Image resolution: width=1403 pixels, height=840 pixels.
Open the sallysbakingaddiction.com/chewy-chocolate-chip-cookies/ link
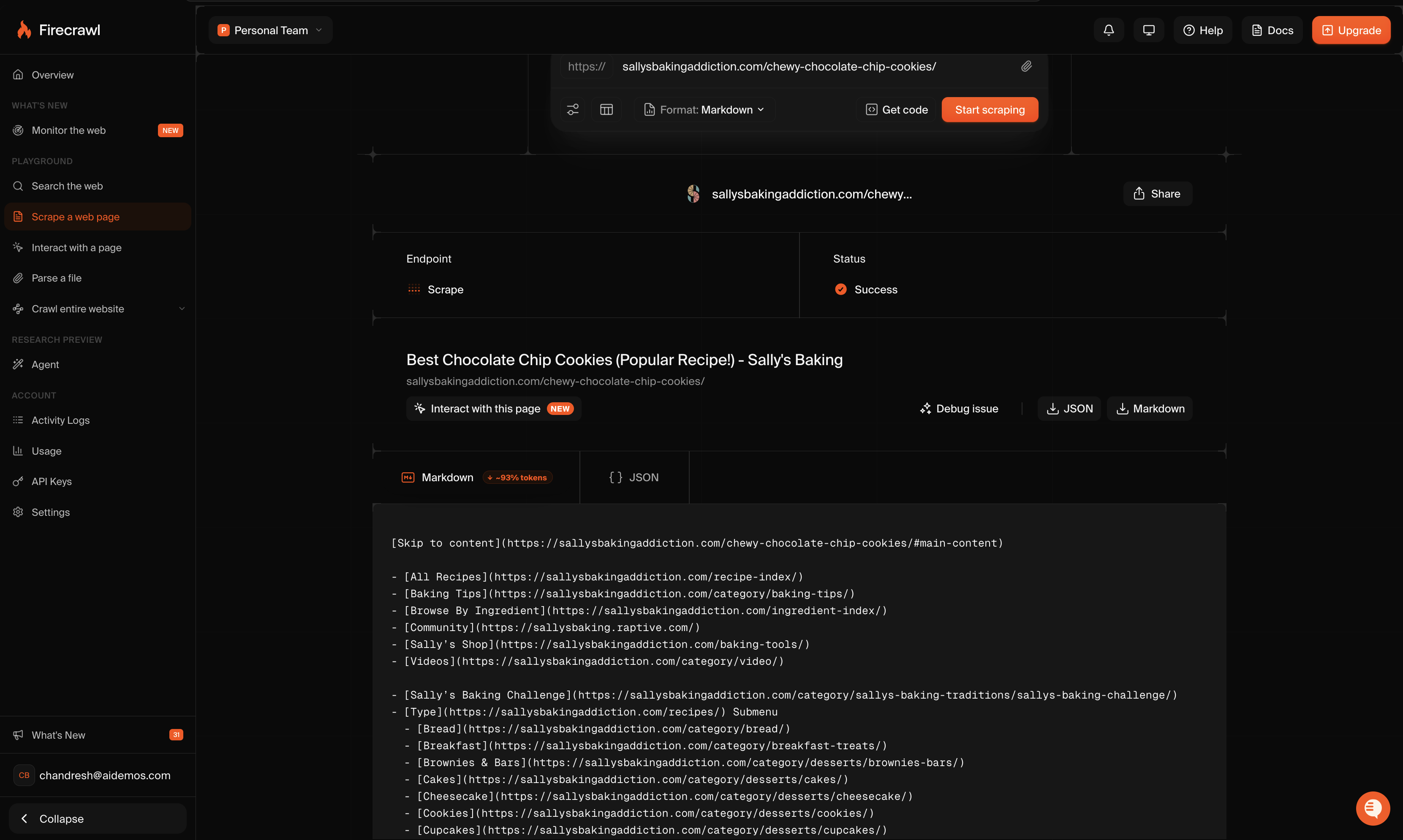(555, 381)
